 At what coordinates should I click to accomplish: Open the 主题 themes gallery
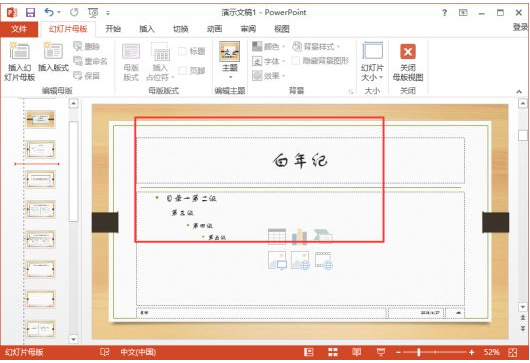[x=230, y=61]
